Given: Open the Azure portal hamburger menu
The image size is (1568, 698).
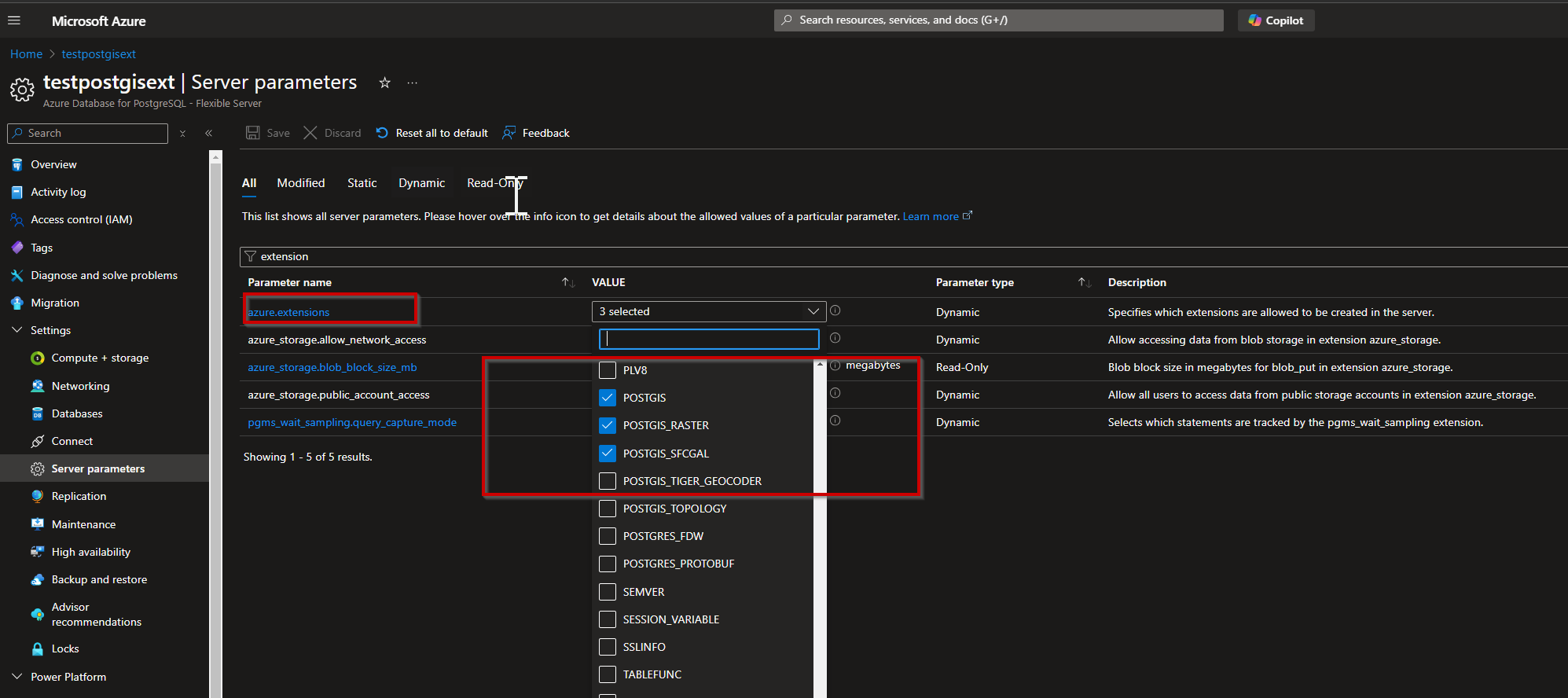Looking at the screenshot, I should tap(14, 20).
